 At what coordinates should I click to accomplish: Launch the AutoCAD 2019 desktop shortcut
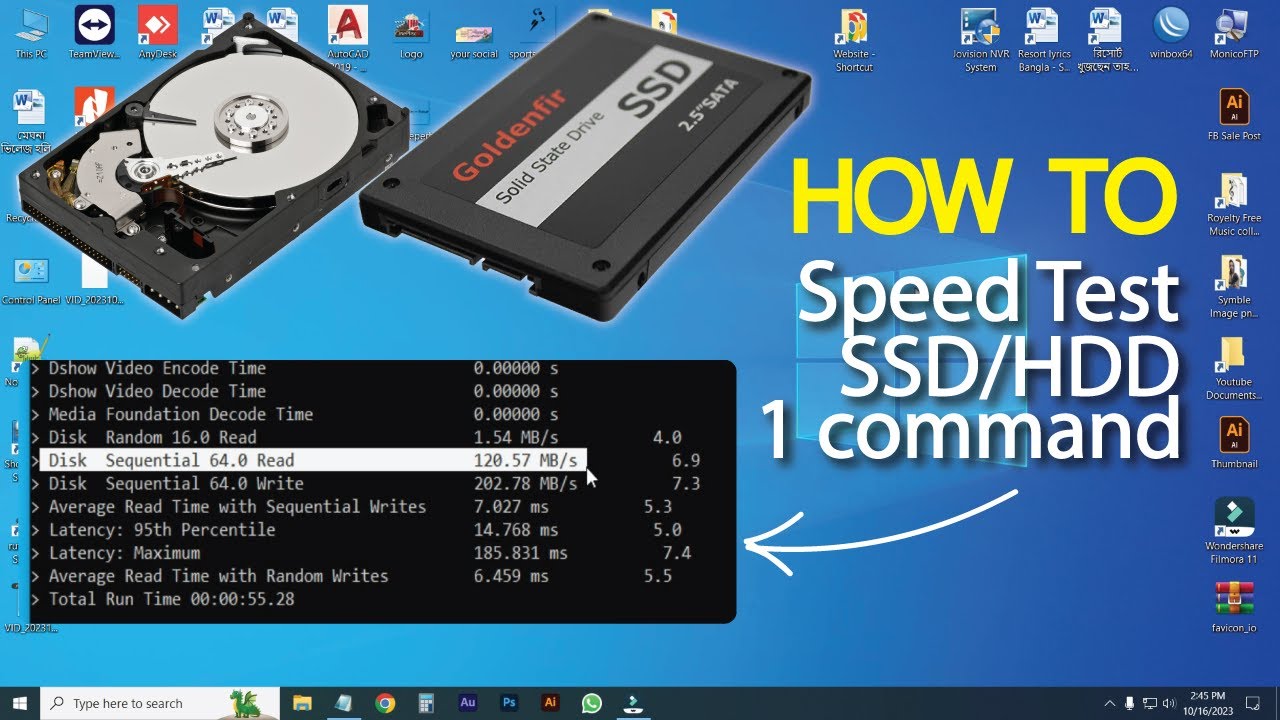tap(347, 37)
